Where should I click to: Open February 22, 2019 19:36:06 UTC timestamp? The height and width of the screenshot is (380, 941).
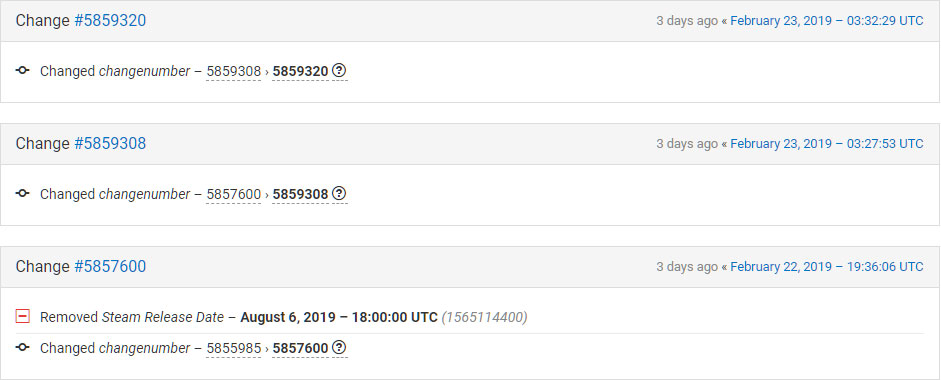(x=826, y=267)
